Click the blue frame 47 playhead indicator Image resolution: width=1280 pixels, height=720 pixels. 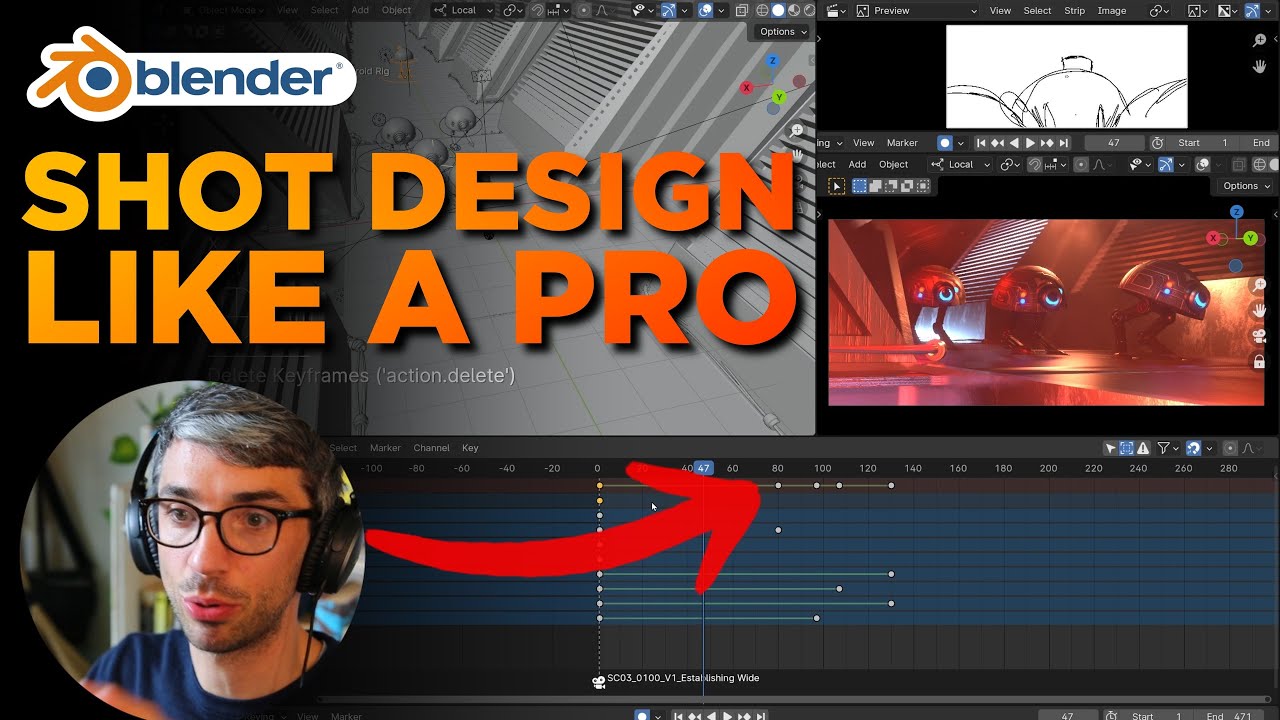[x=704, y=468]
